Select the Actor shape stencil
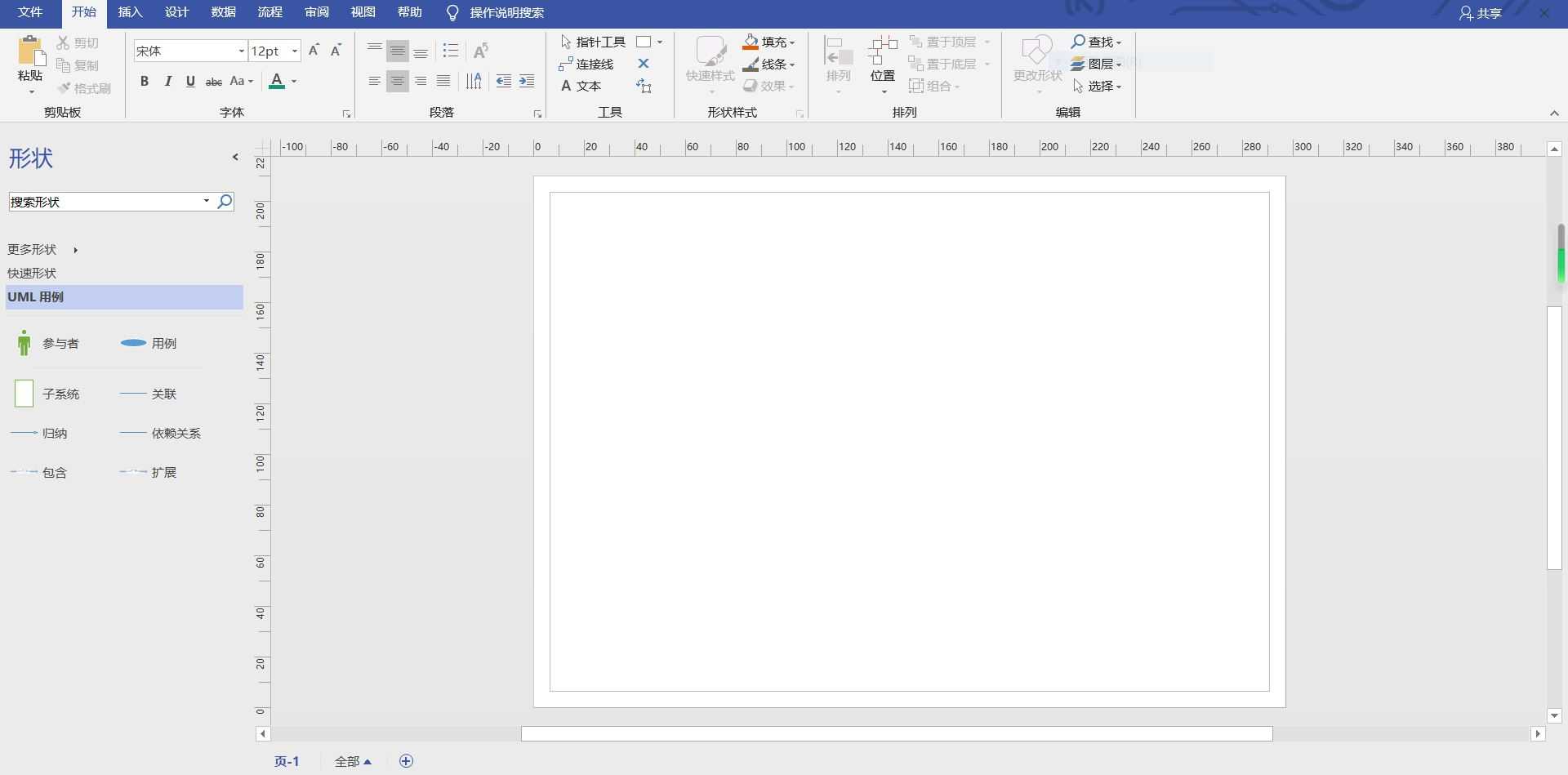 47,343
